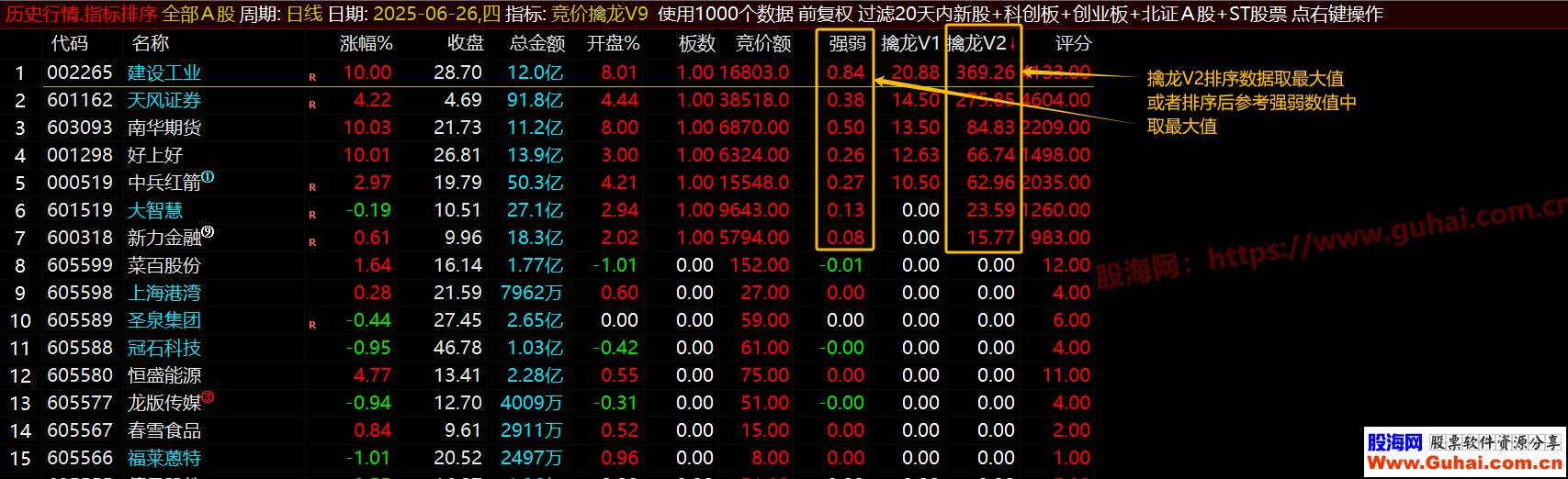This screenshot has width=1568, height=479.
Task: Sort by the 擒龙V2 column header
Action: tap(982, 43)
